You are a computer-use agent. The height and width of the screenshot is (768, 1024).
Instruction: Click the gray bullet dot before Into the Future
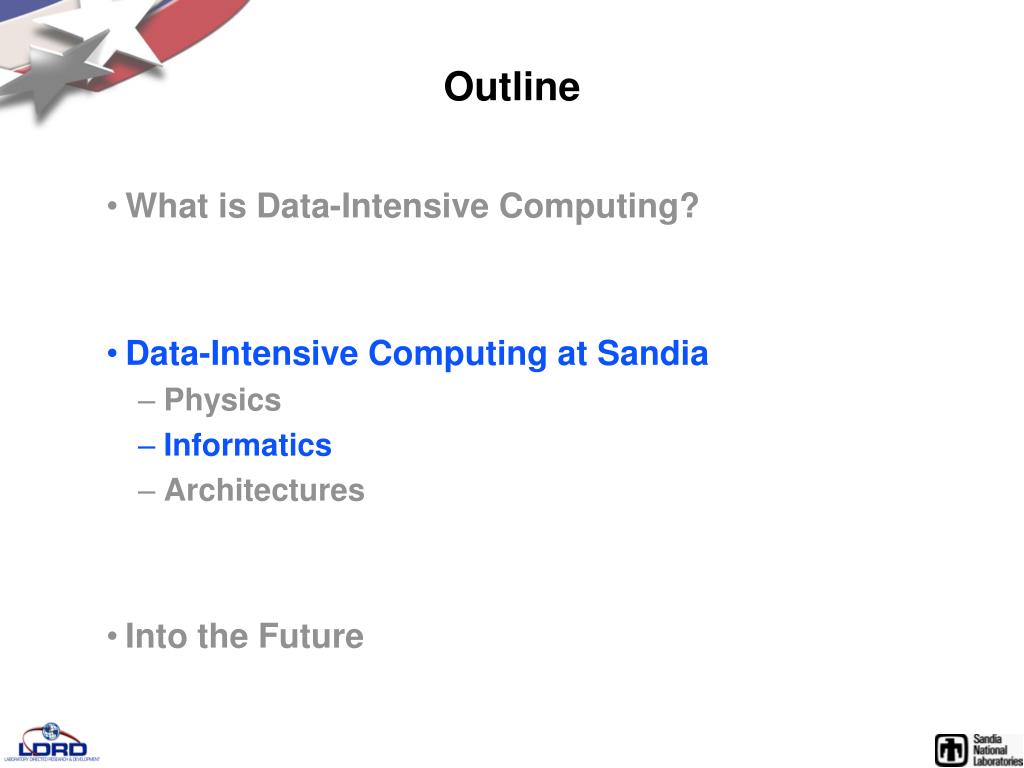[112, 636]
